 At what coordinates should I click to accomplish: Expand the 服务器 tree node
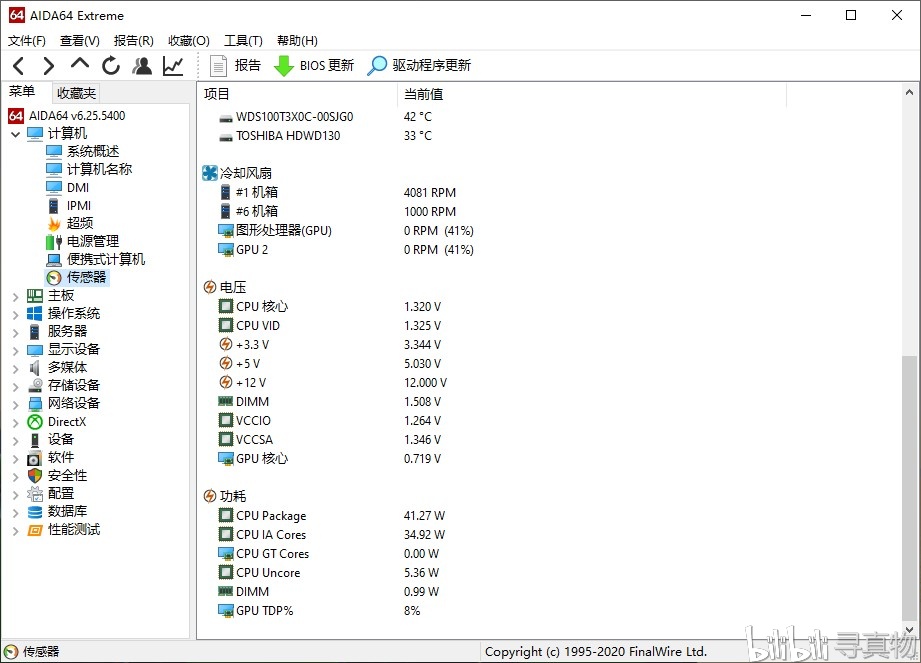pos(15,332)
